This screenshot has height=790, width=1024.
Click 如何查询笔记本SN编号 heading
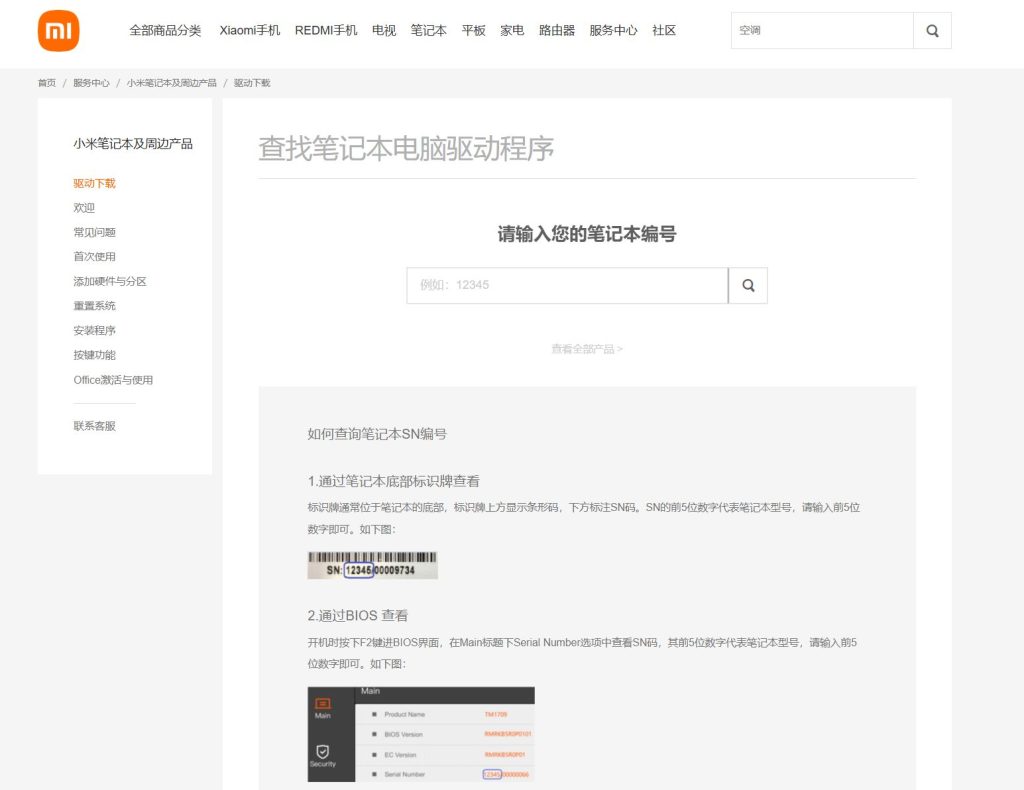pyautogui.click(x=377, y=434)
